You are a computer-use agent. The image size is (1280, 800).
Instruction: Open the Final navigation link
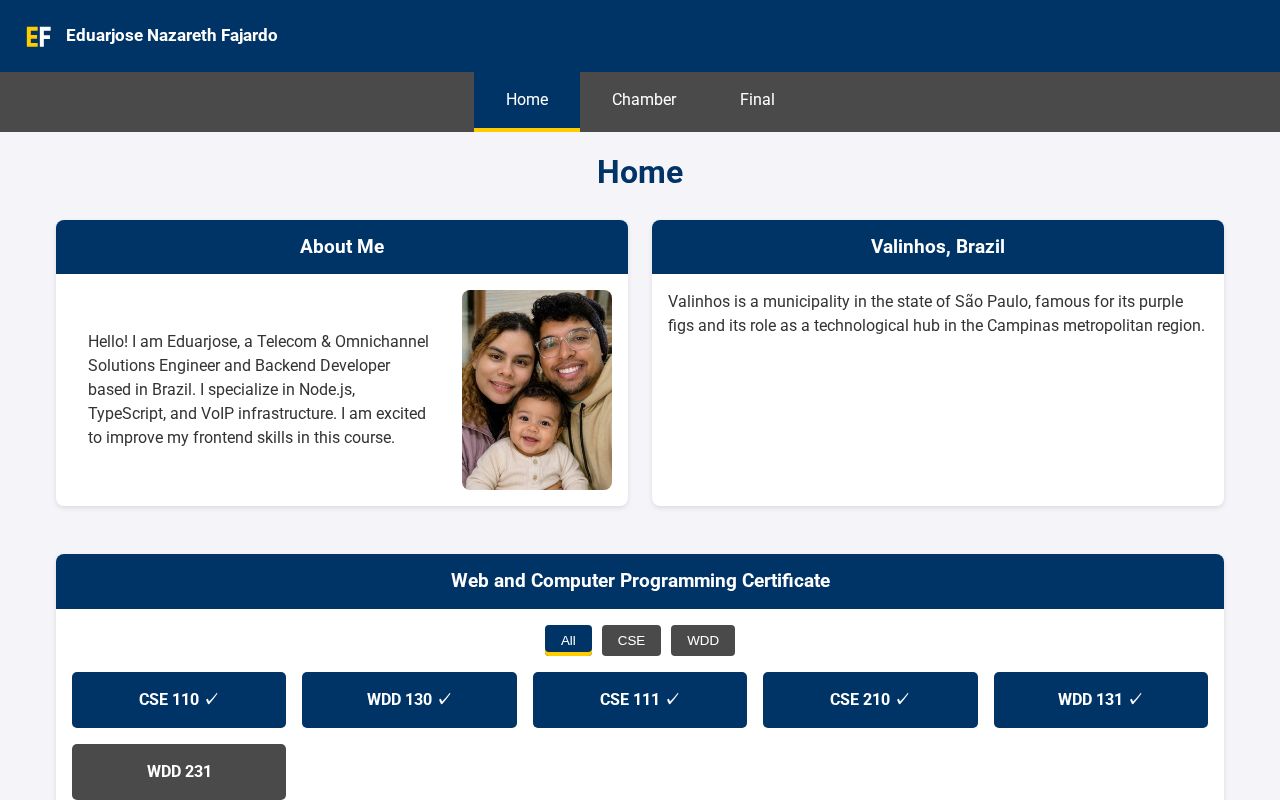[x=757, y=100]
